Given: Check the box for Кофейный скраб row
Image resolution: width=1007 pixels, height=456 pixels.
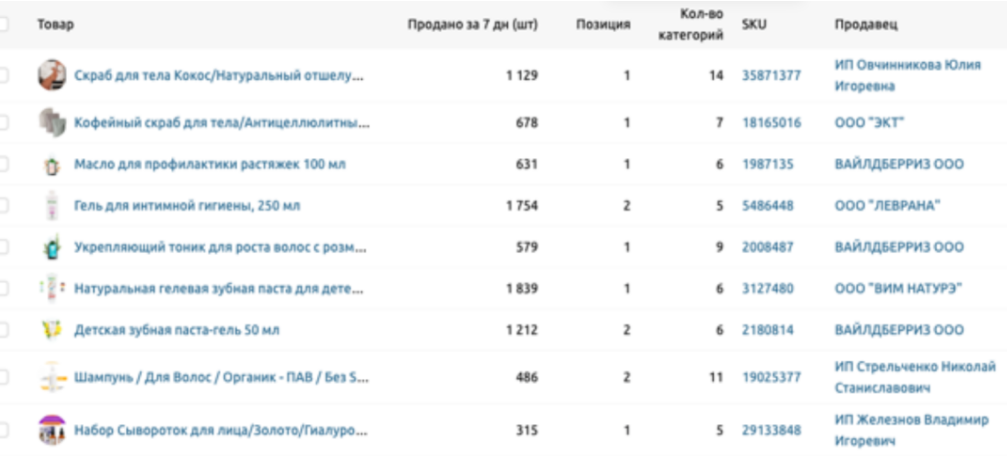Looking at the screenshot, I should 4,123.
